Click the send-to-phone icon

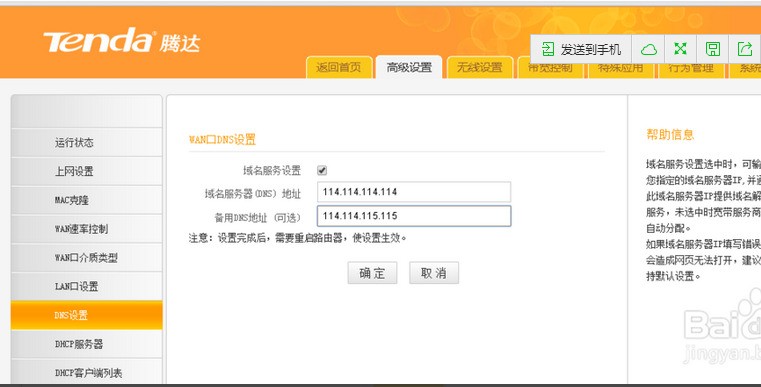point(547,49)
